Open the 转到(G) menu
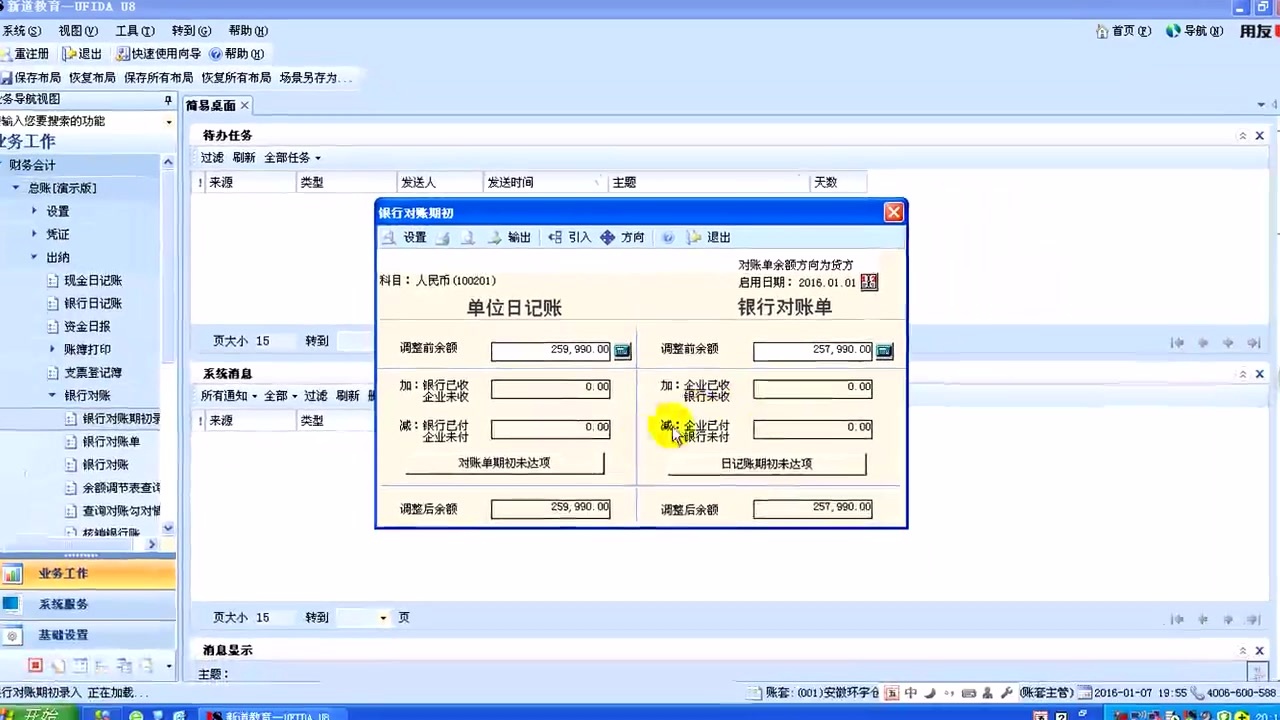 192,31
